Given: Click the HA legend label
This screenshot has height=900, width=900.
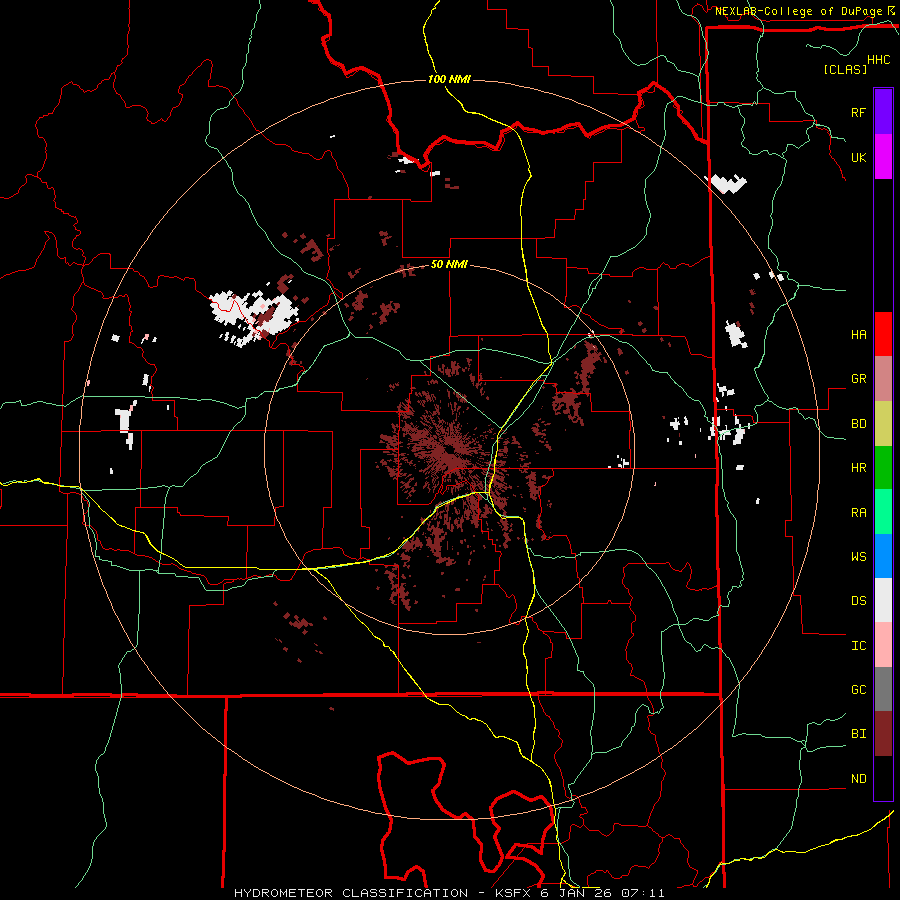Looking at the screenshot, I should pyautogui.click(x=858, y=335).
